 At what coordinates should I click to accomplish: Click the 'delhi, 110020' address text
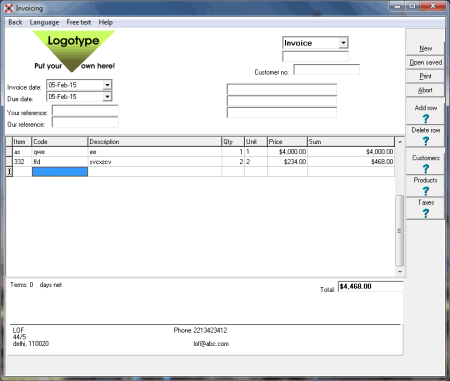31,343
